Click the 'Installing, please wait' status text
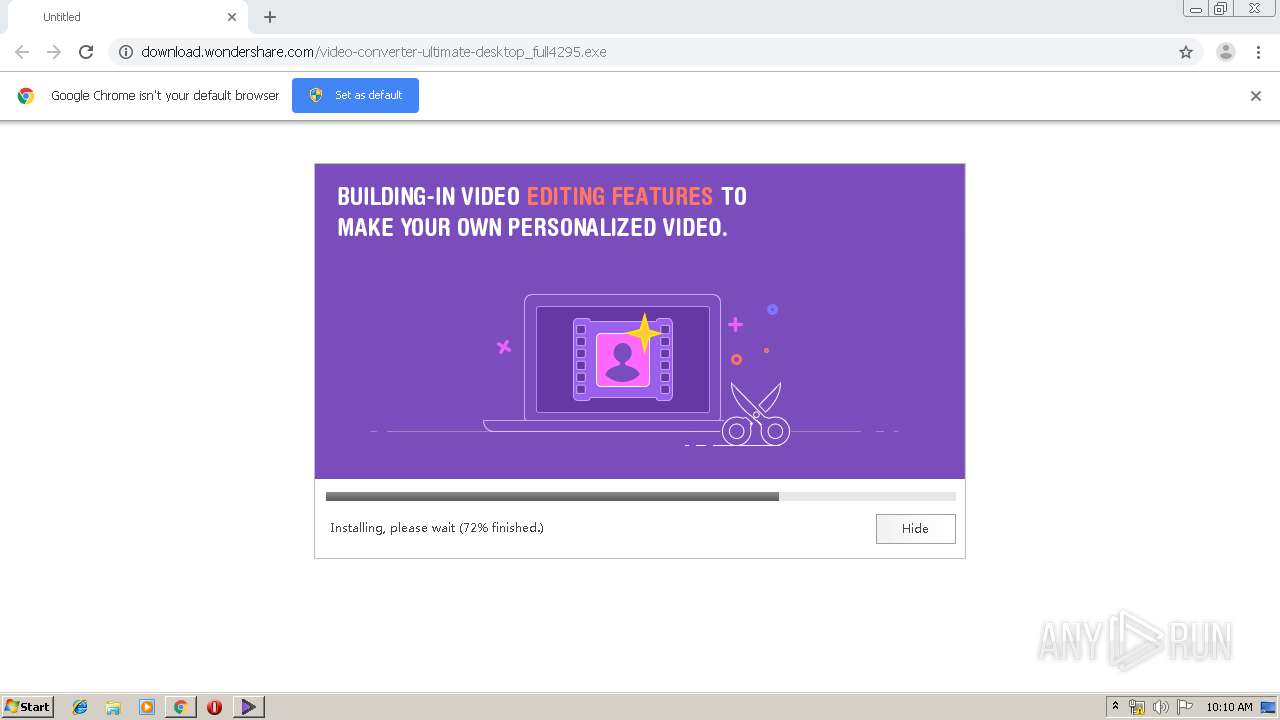This screenshot has height=720, width=1280. (x=437, y=528)
